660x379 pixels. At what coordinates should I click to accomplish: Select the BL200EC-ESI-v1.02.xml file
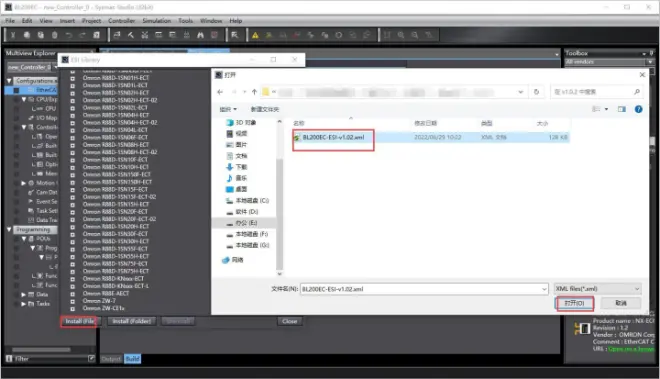(431, 137)
